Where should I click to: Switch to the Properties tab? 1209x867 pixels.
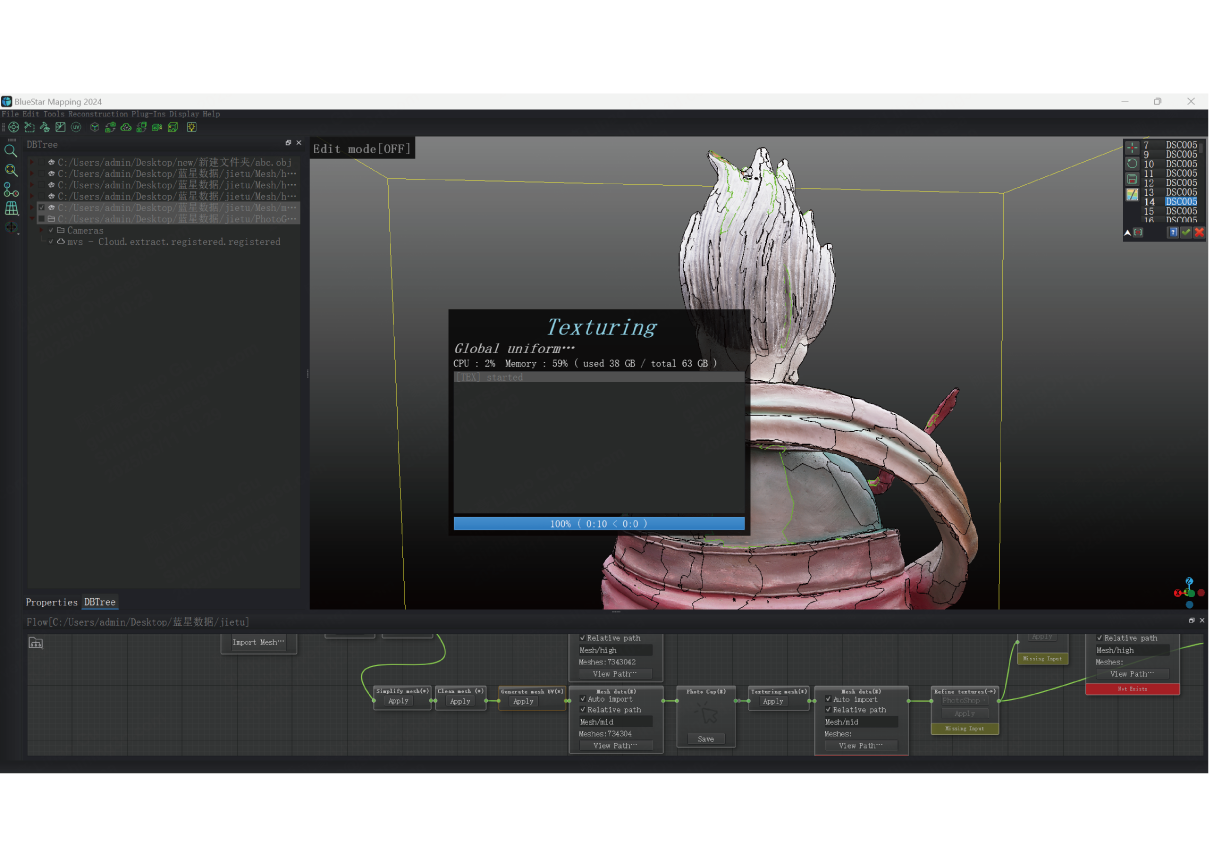pos(51,602)
